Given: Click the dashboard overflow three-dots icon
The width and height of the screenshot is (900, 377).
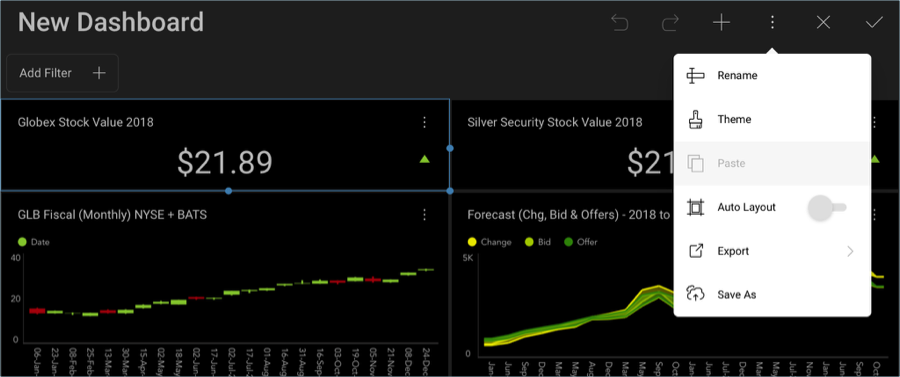Looking at the screenshot, I should [x=772, y=22].
